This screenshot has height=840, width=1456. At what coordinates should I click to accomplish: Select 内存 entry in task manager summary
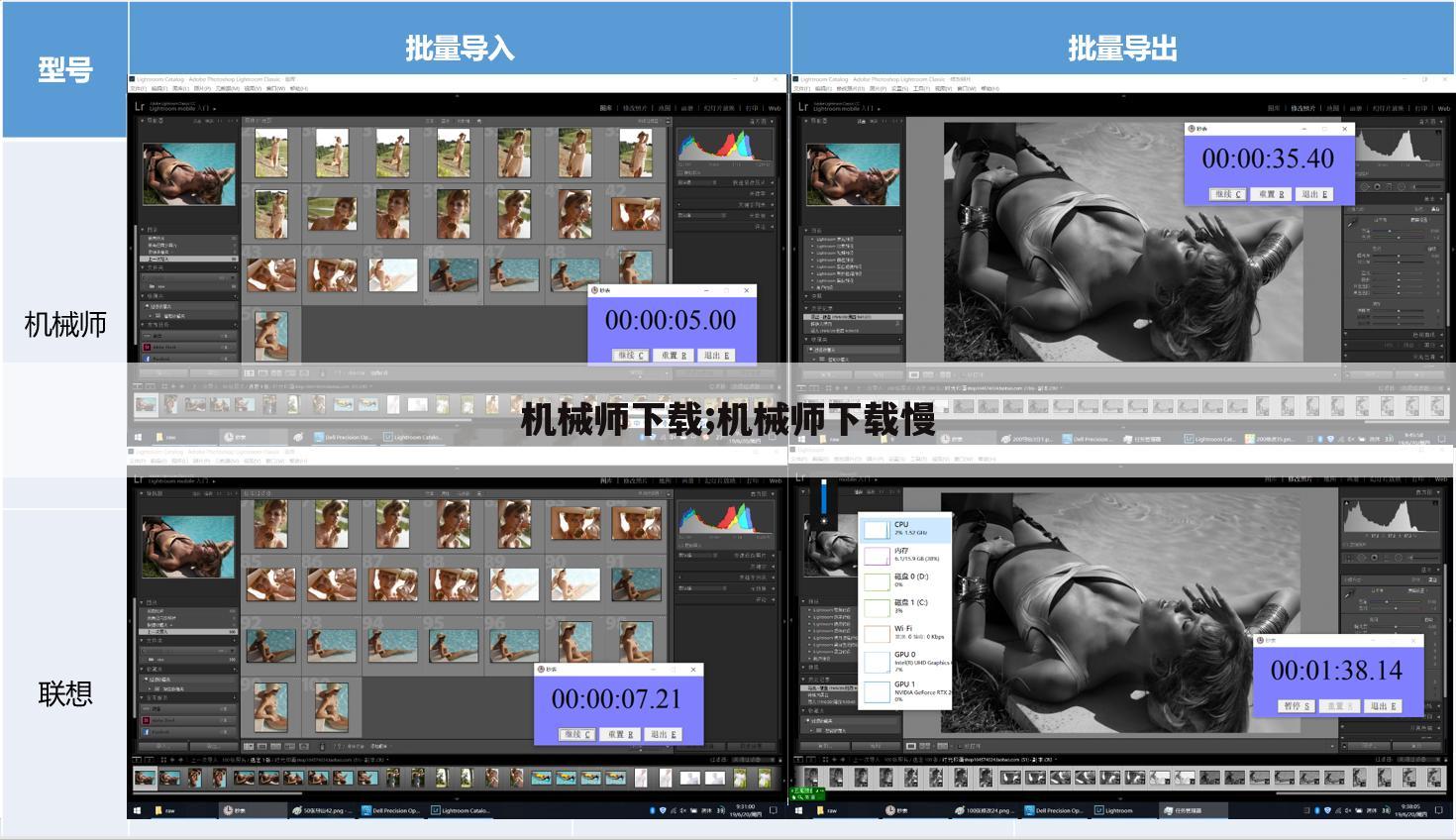pyautogui.click(x=905, y=555)
